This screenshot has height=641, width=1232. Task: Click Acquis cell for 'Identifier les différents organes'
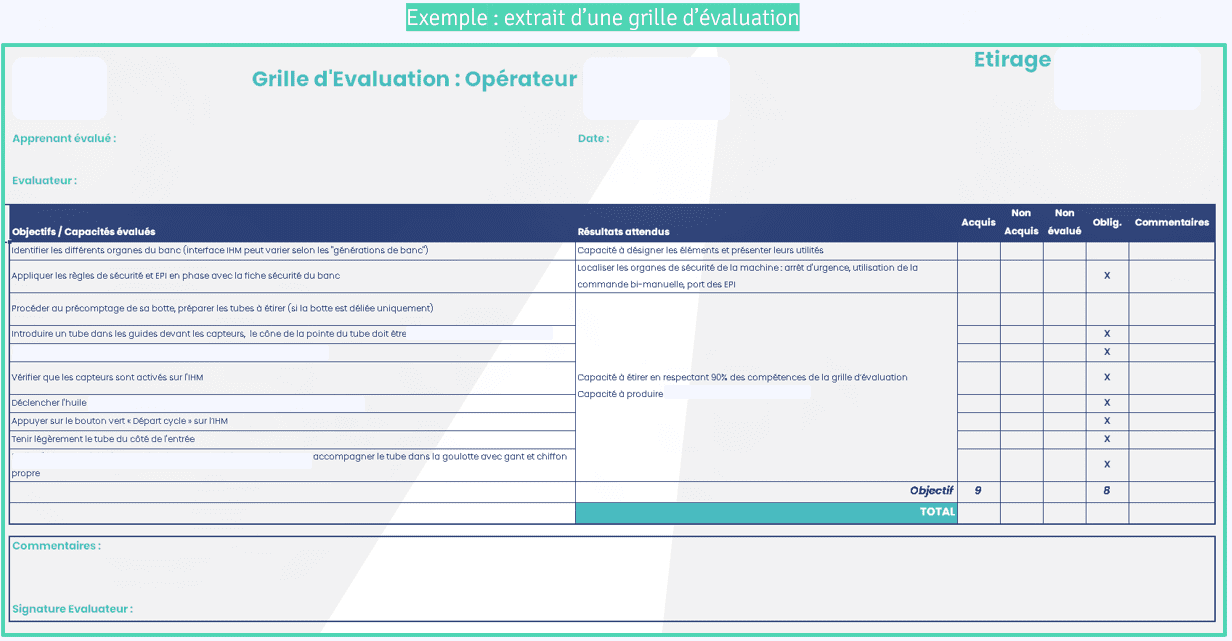pos(978,251)
